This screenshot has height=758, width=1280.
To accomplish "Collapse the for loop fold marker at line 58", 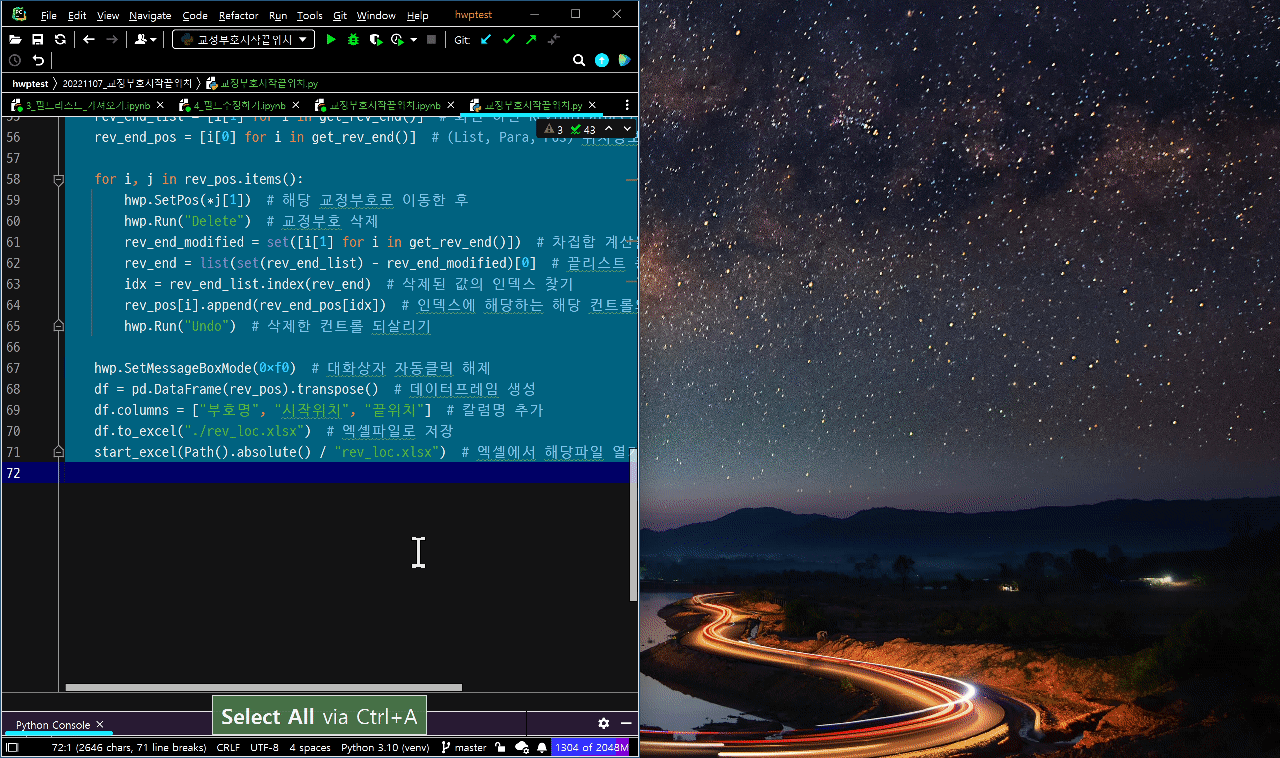I will pyautogui.click(x=58, y=180).
